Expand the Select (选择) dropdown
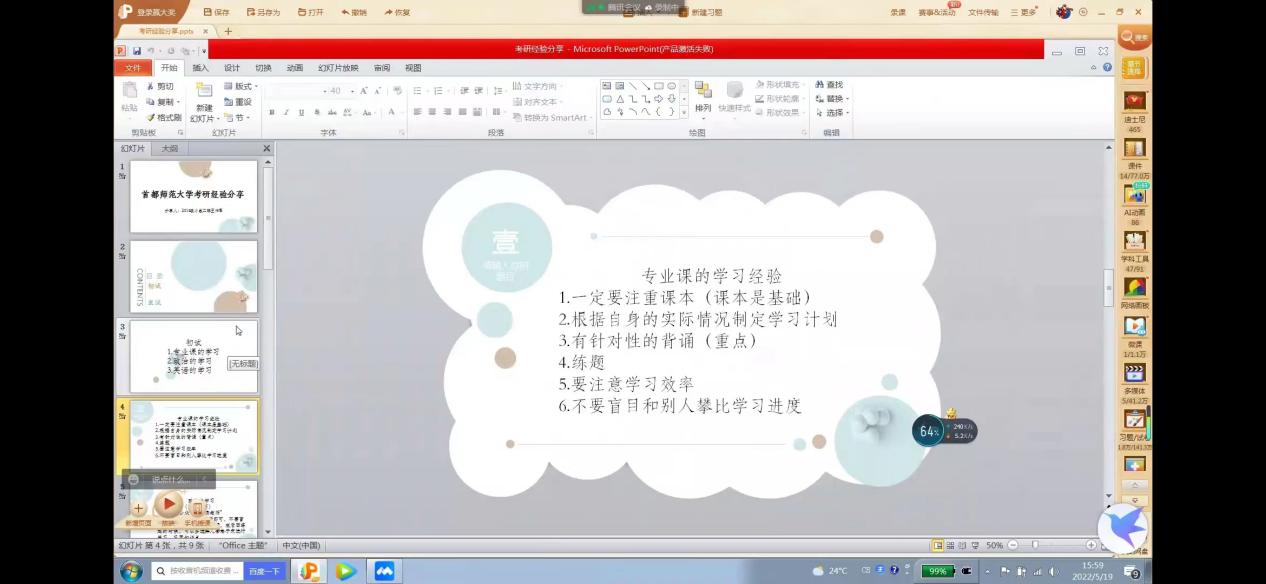The width and height of the screenshot is (1266, 584). pos(834,113)
